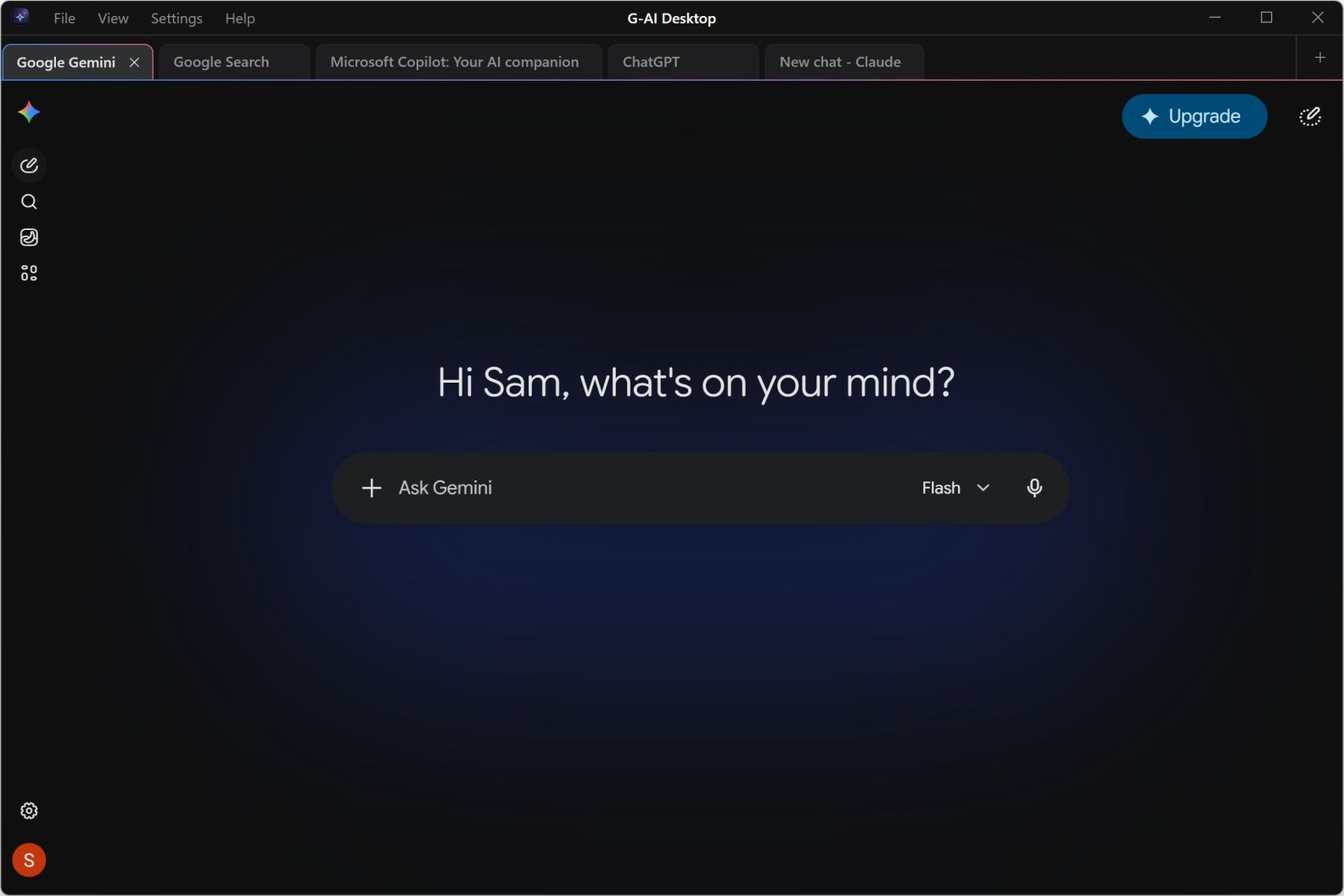Viewport: 1344px width, 896px height.
Task: Click the Gemini sparkle logo in sidebar
Action: tap(29, 112)
